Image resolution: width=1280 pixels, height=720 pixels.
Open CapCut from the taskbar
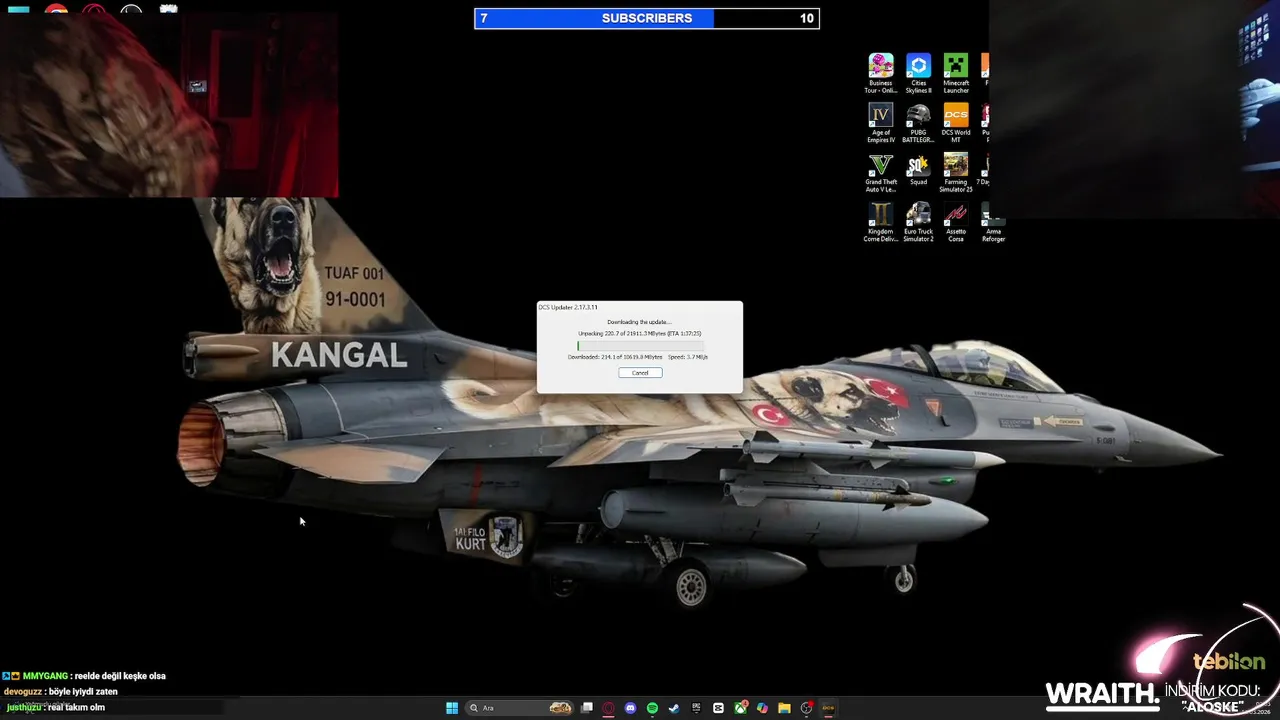[x=718, y=708]
